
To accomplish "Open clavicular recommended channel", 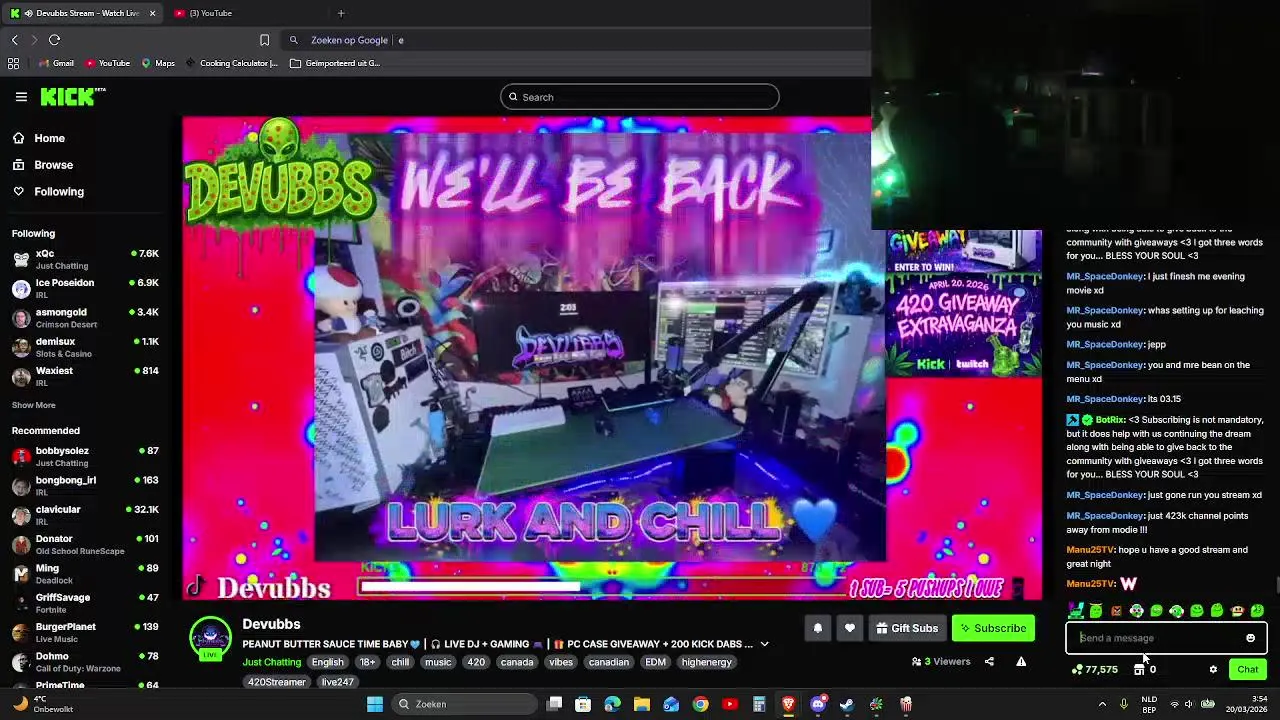I will 85,514.
